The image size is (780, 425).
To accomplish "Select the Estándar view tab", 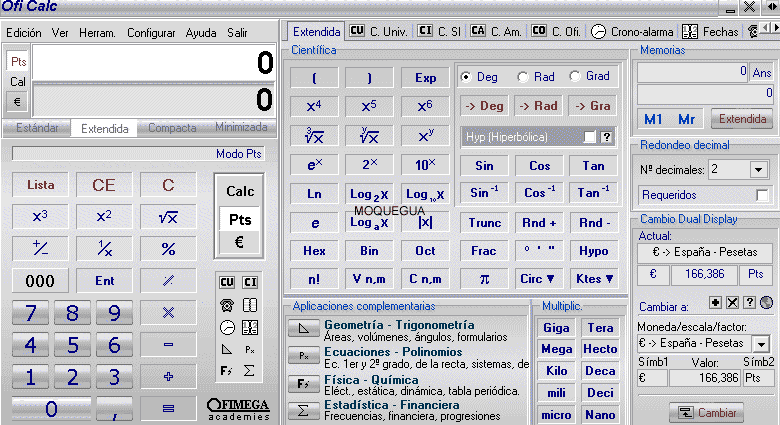I will pyautogui.click(x=37, y=128).
